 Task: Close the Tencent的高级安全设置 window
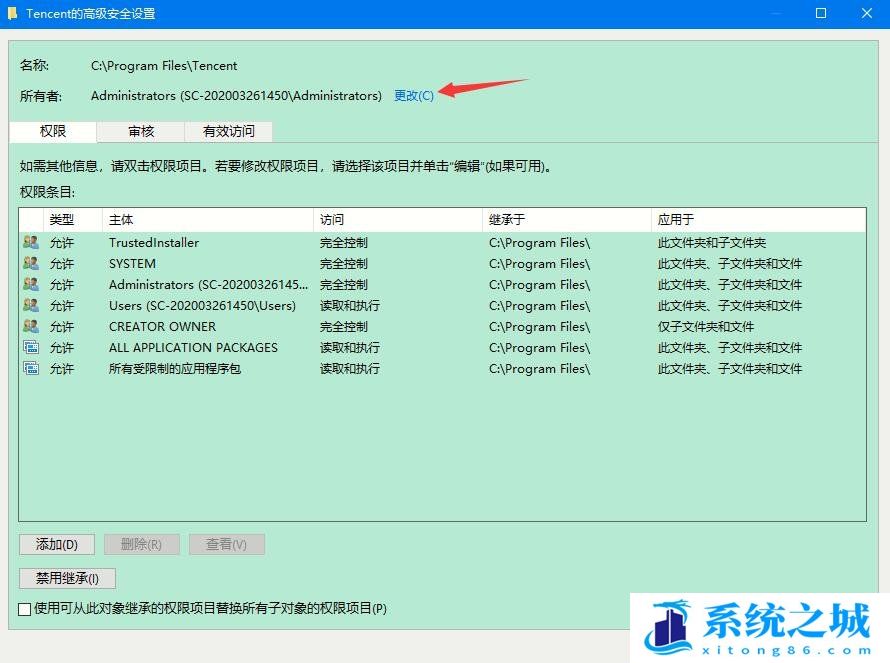click(867, 13)
